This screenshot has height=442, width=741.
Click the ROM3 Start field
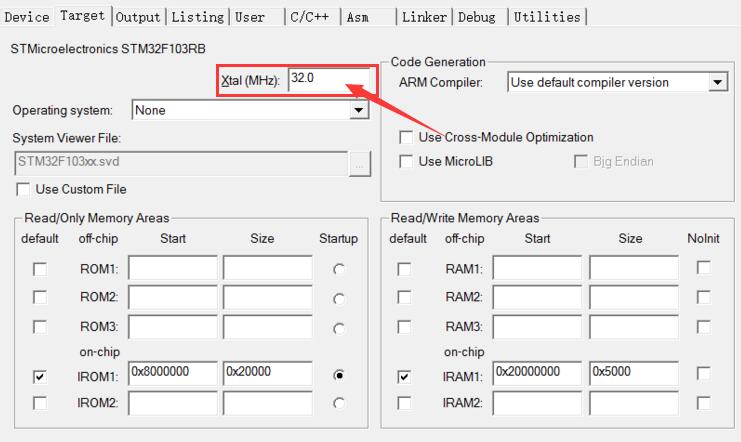coord(173,326)
